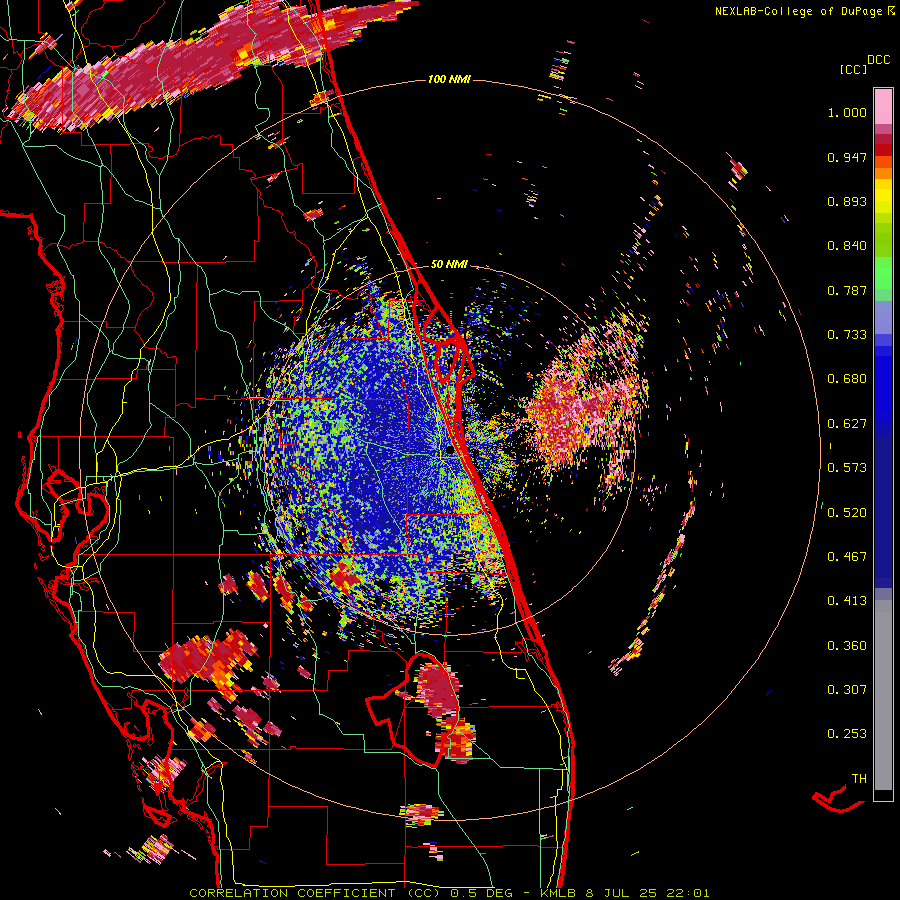Pick the light pink swatch atop color bar
This screenshot has height=900, width=900.
[x=883, y=106]
